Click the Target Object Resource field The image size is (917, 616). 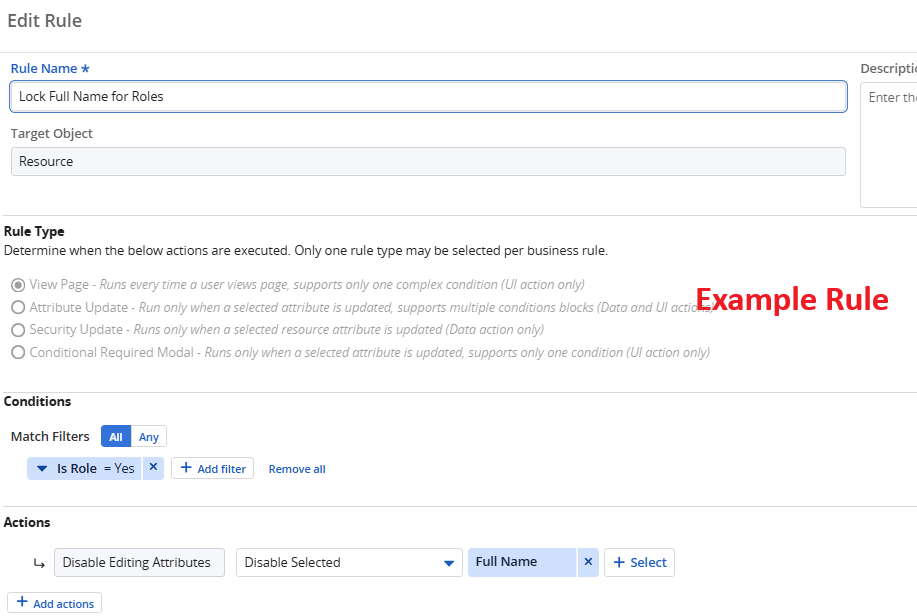click(428, 162)
